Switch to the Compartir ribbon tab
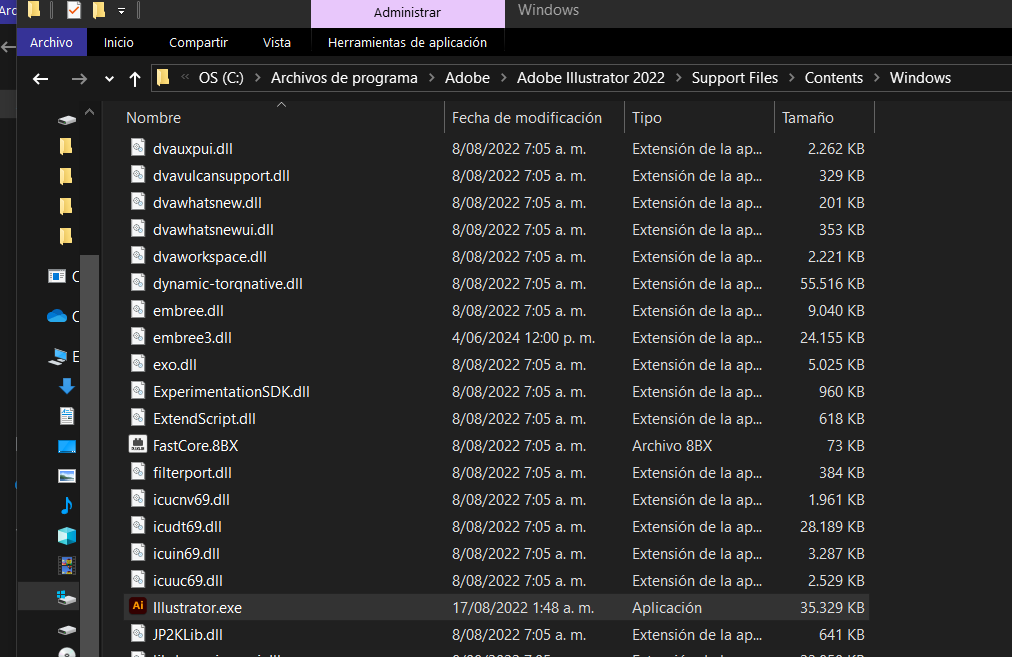The width and height of the screenshot is (1012, 657). point(198,43)
